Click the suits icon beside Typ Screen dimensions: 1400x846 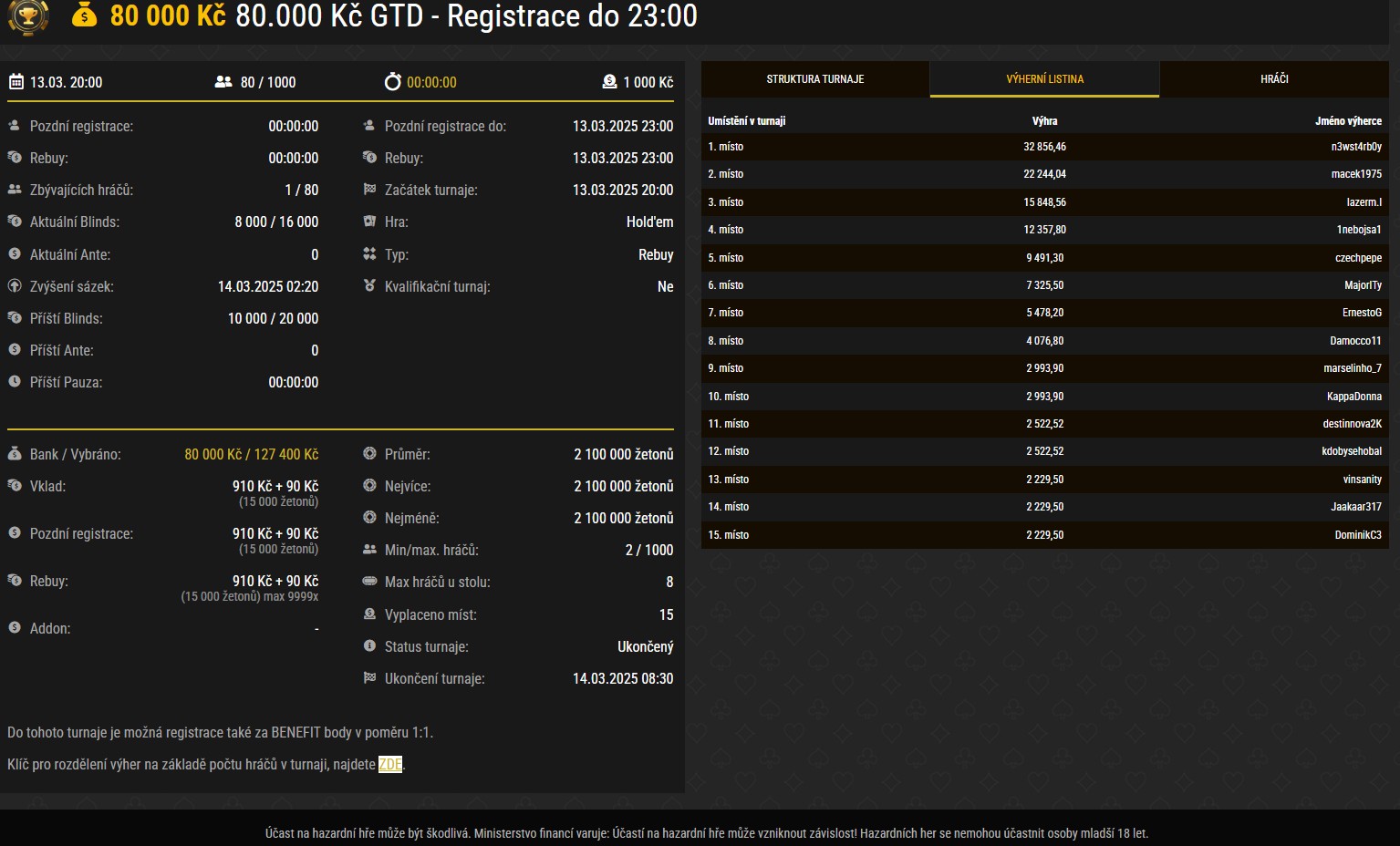click(x=369, y=254)
